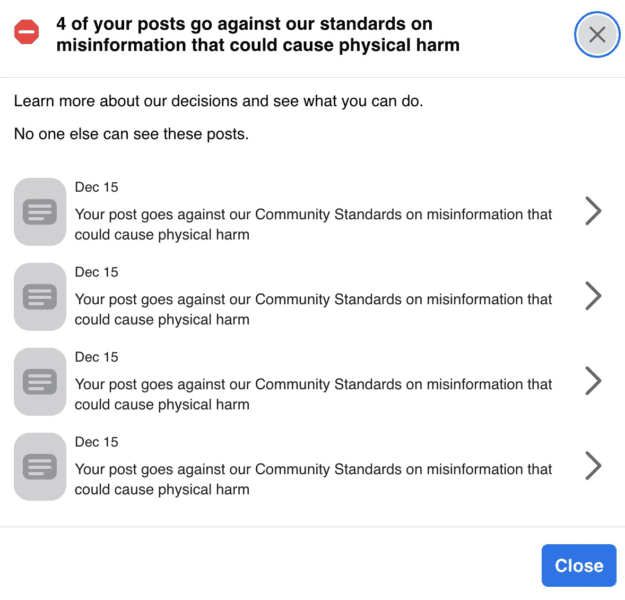The width and height of the screenshot is (625, 600).
Task: Dismiss dialog with the X icon
Action: (x=597, y=35)
